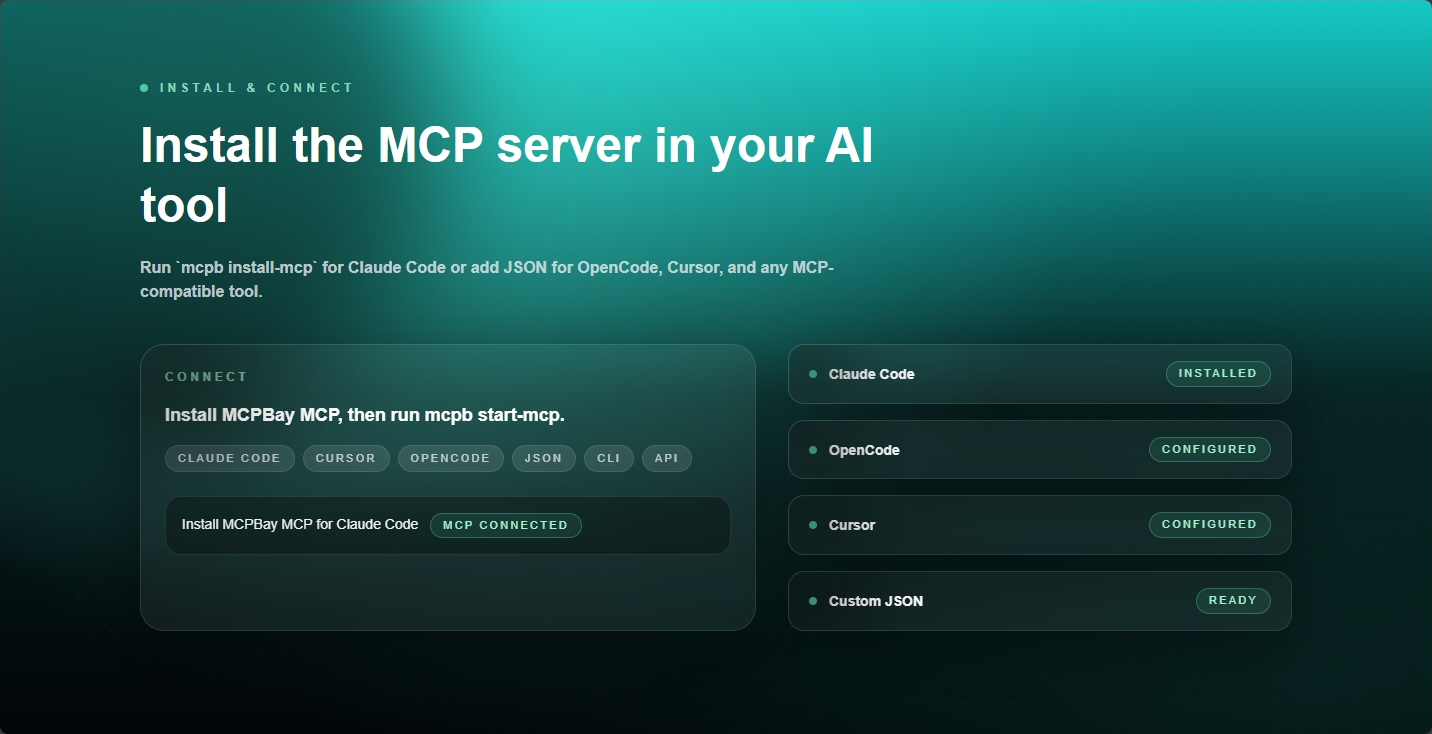The image size is (1432, 734).
Task: Click the INSTALLED badge for Claude Code
Action: coord(1218,373)
